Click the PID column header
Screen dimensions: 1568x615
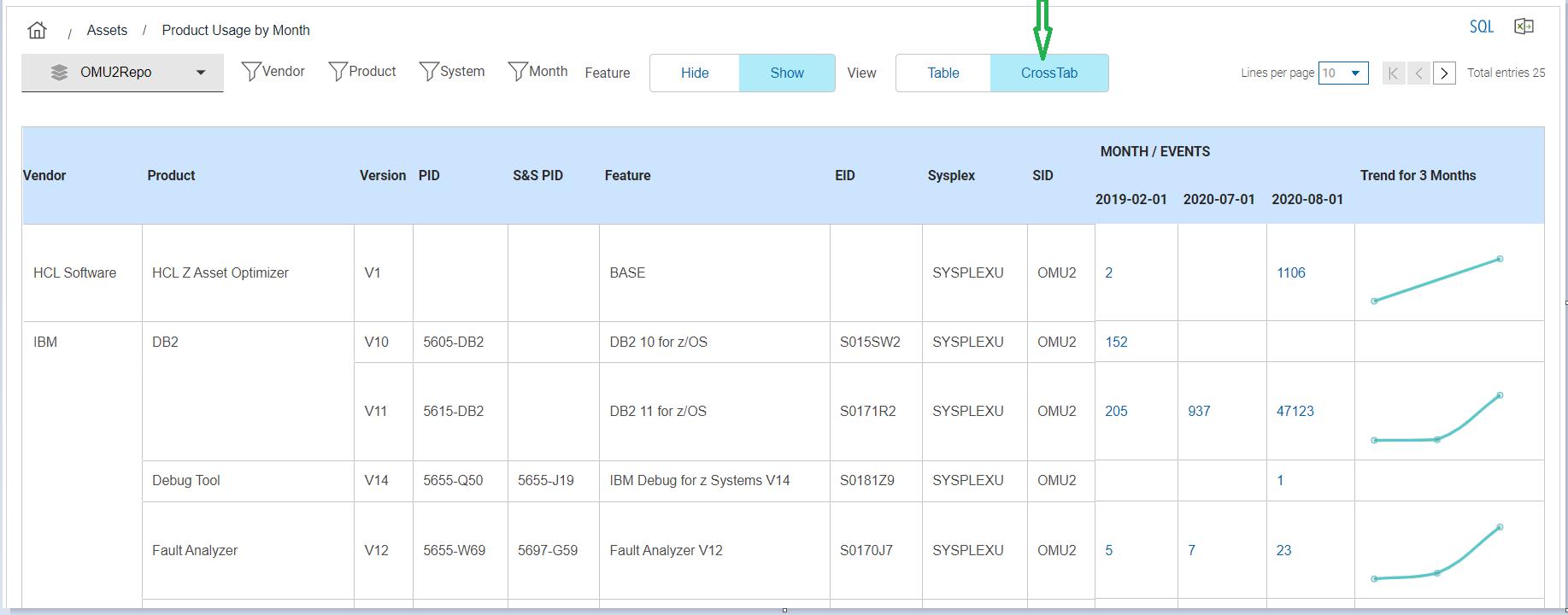[429, 176]
